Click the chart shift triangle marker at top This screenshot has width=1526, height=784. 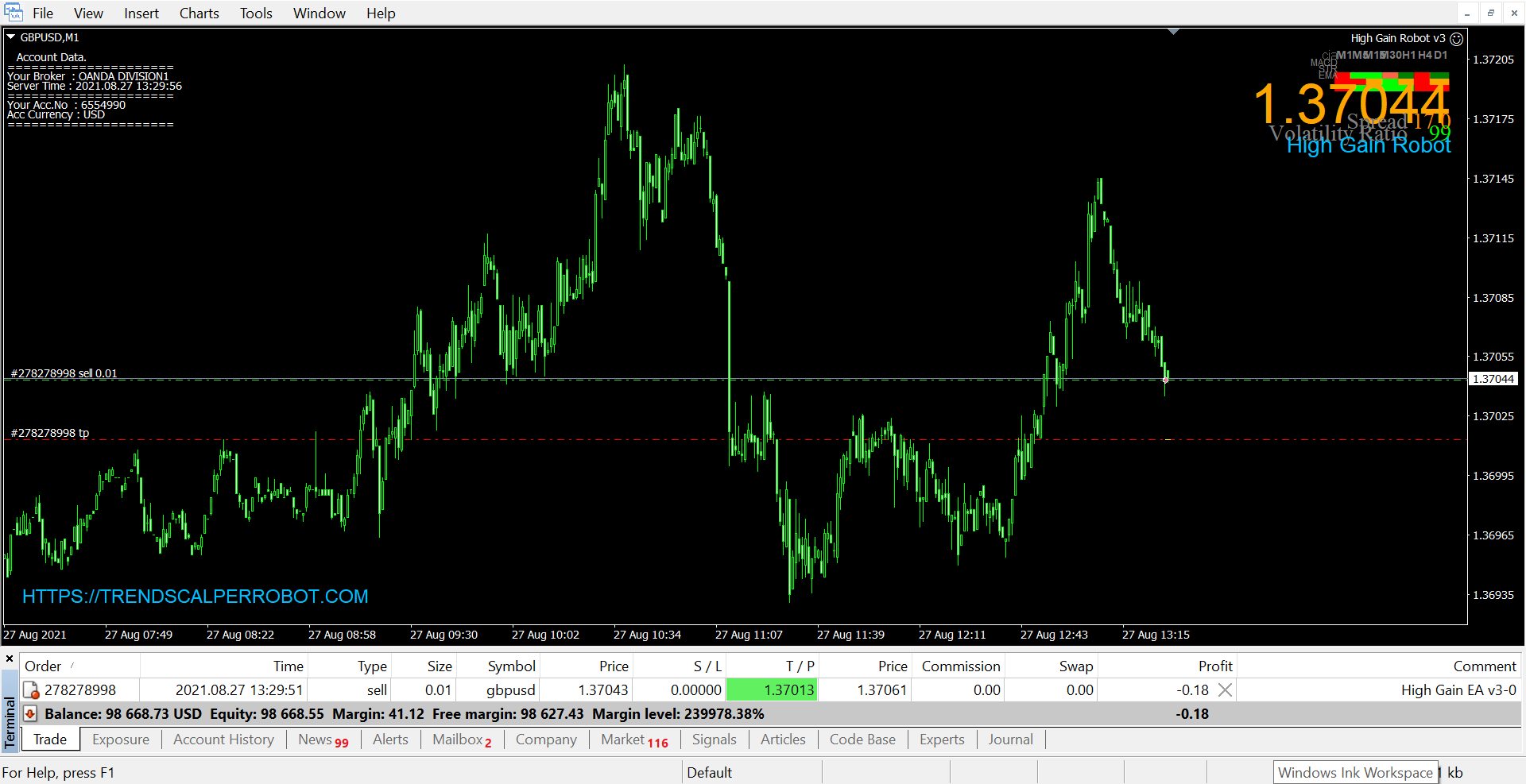[1173, 32]
